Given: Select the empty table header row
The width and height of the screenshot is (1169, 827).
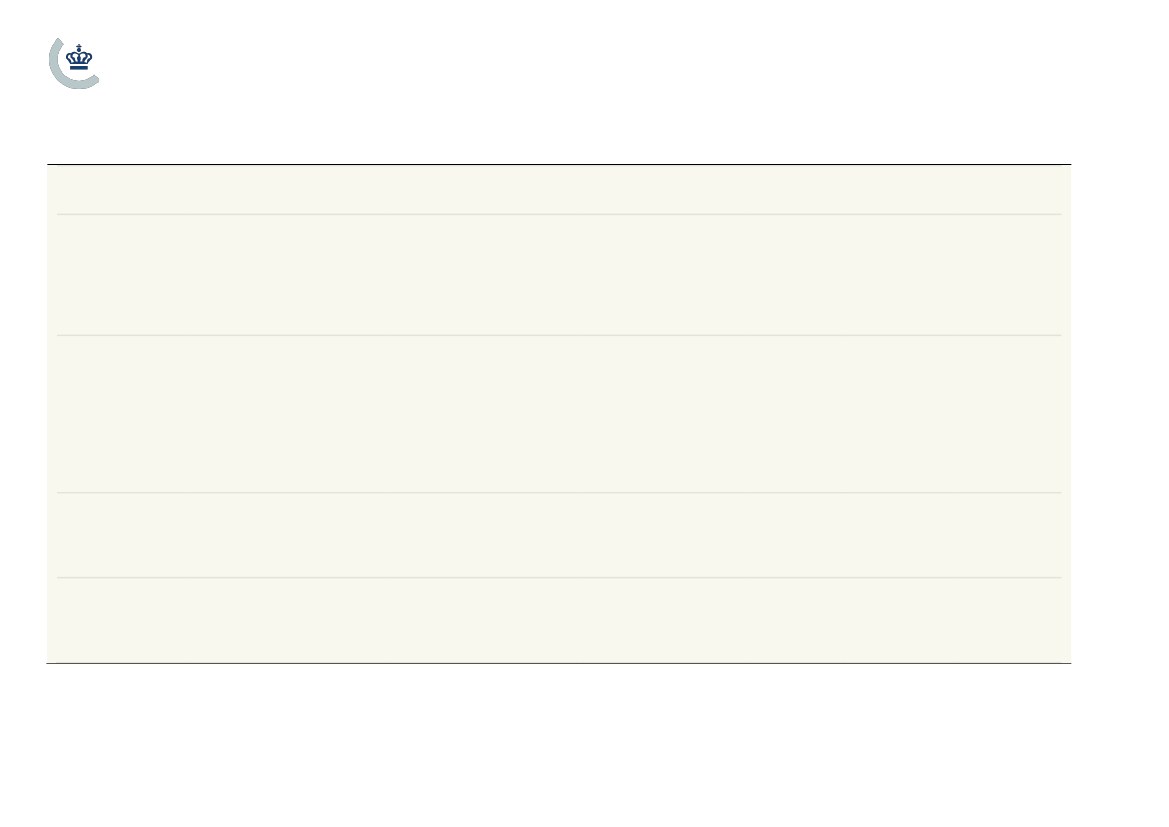Looking at the screenshot, I should [559, 189].
